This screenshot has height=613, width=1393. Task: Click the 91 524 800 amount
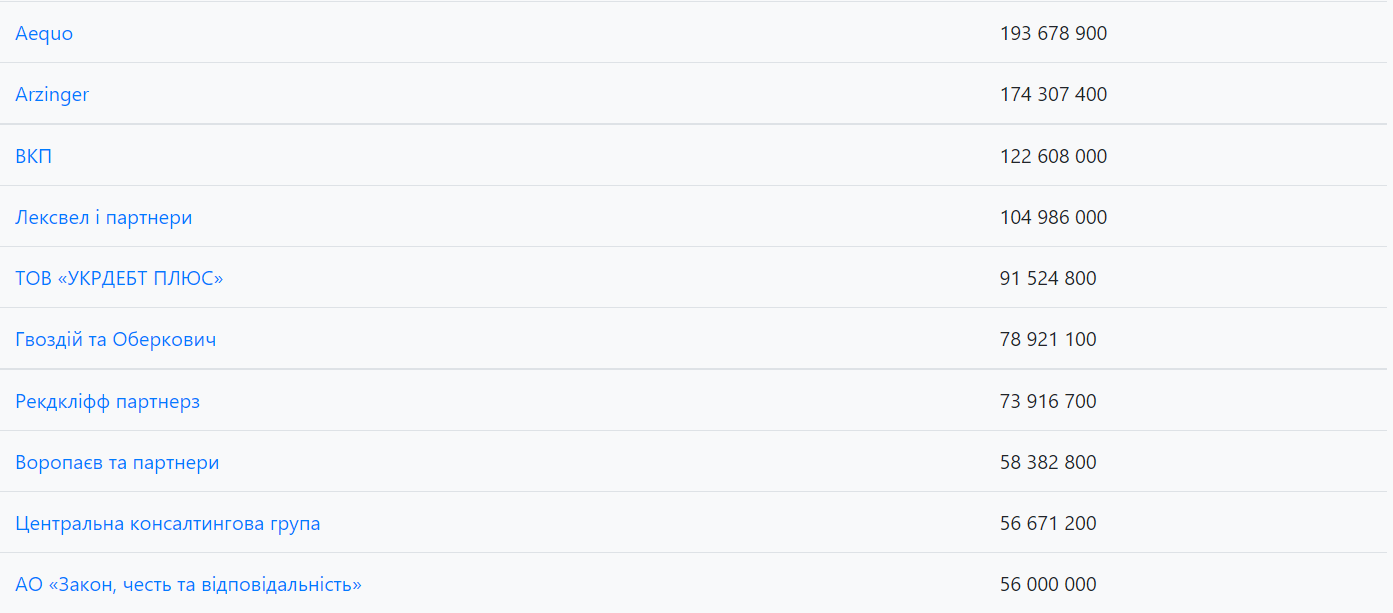click(1048, 278)
